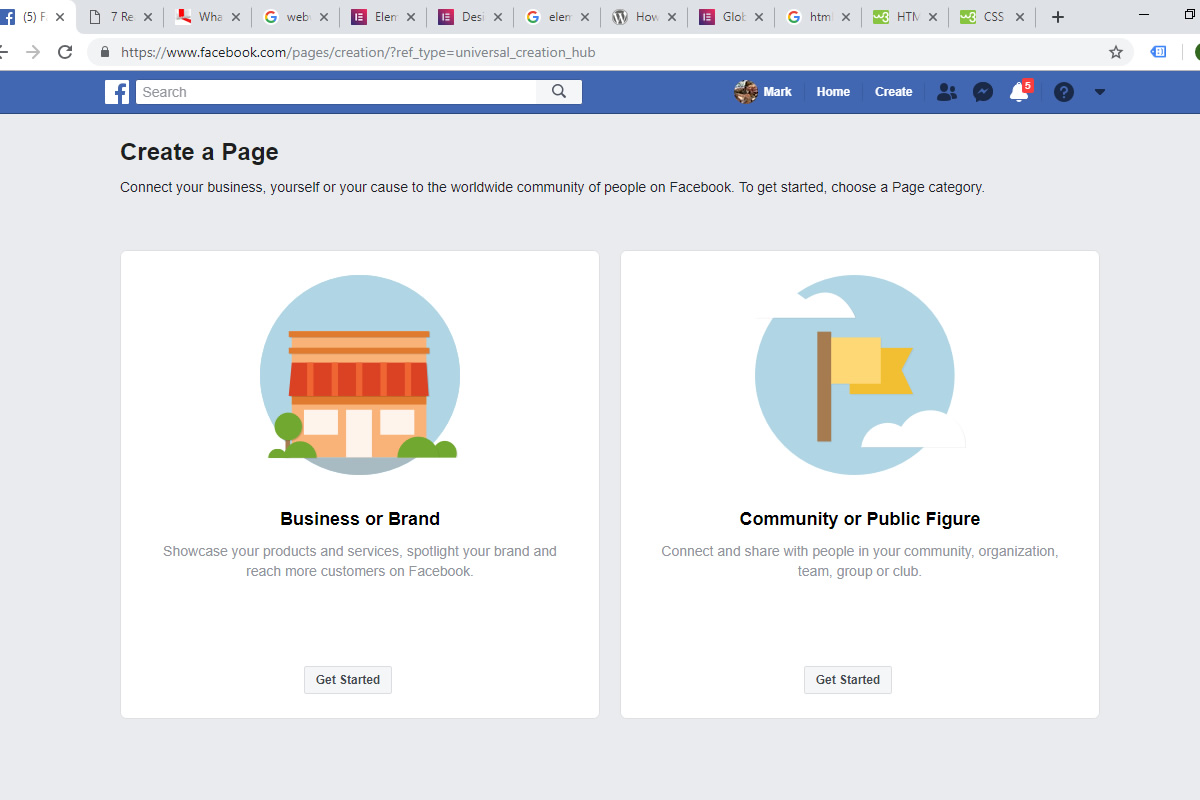The height and width of the screenshot is (800, 1200).
Task: Expand the account settings dropdown arrow
Action: [x=1100, y=92]
